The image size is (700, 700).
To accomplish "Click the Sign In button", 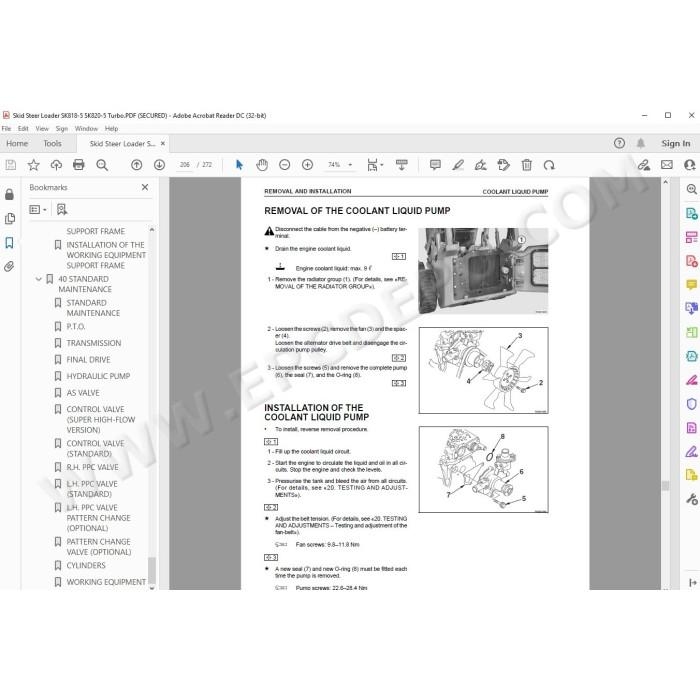I will coord(675,143).
